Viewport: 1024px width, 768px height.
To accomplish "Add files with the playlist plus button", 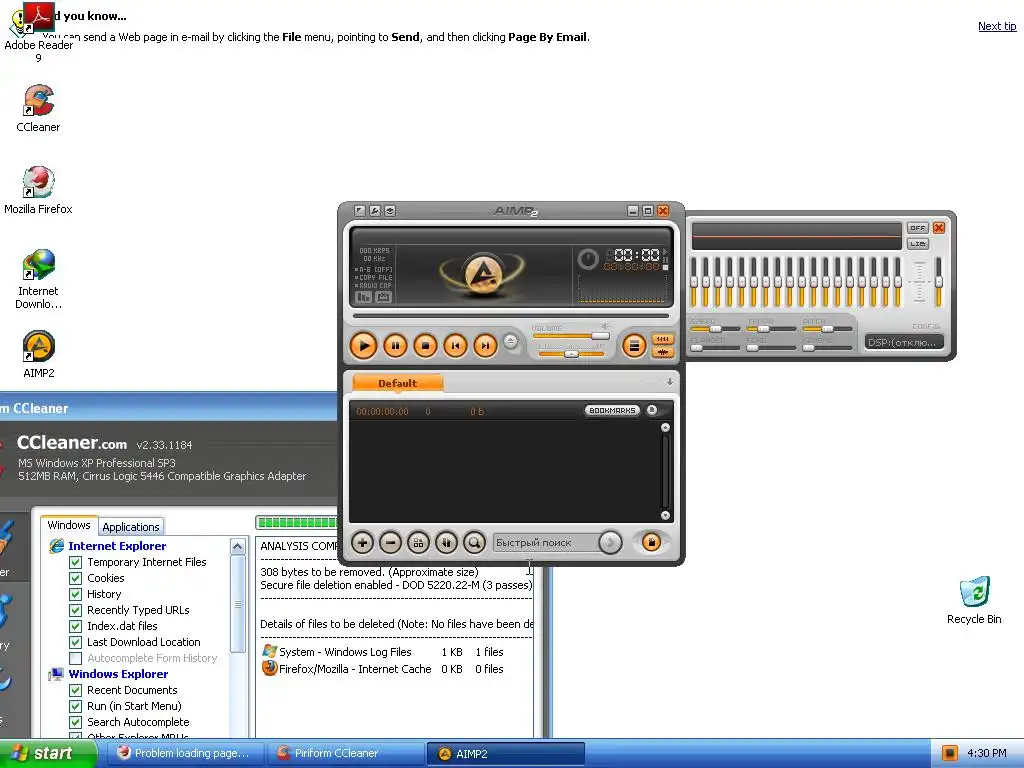I will pyautogui.click(x=362, y=542).
